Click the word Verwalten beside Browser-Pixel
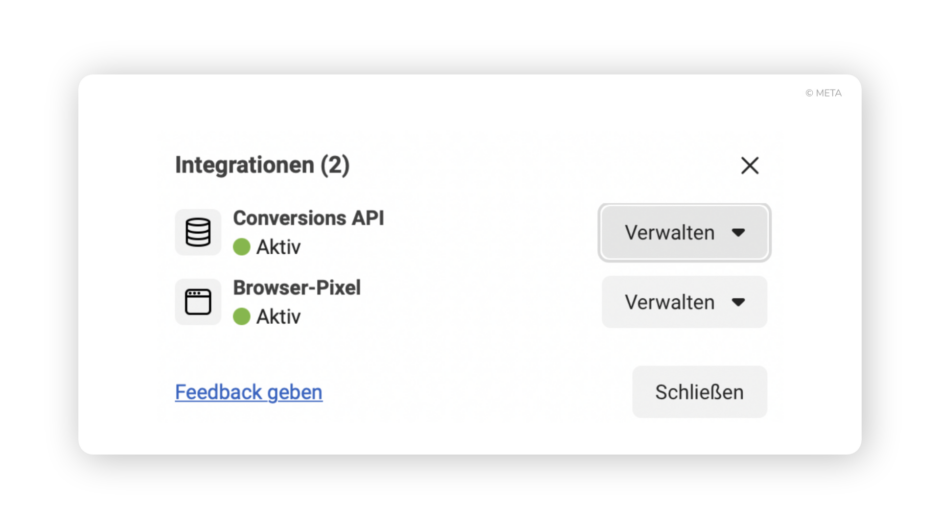Viewport: 940px width, 529px height. 670,302
